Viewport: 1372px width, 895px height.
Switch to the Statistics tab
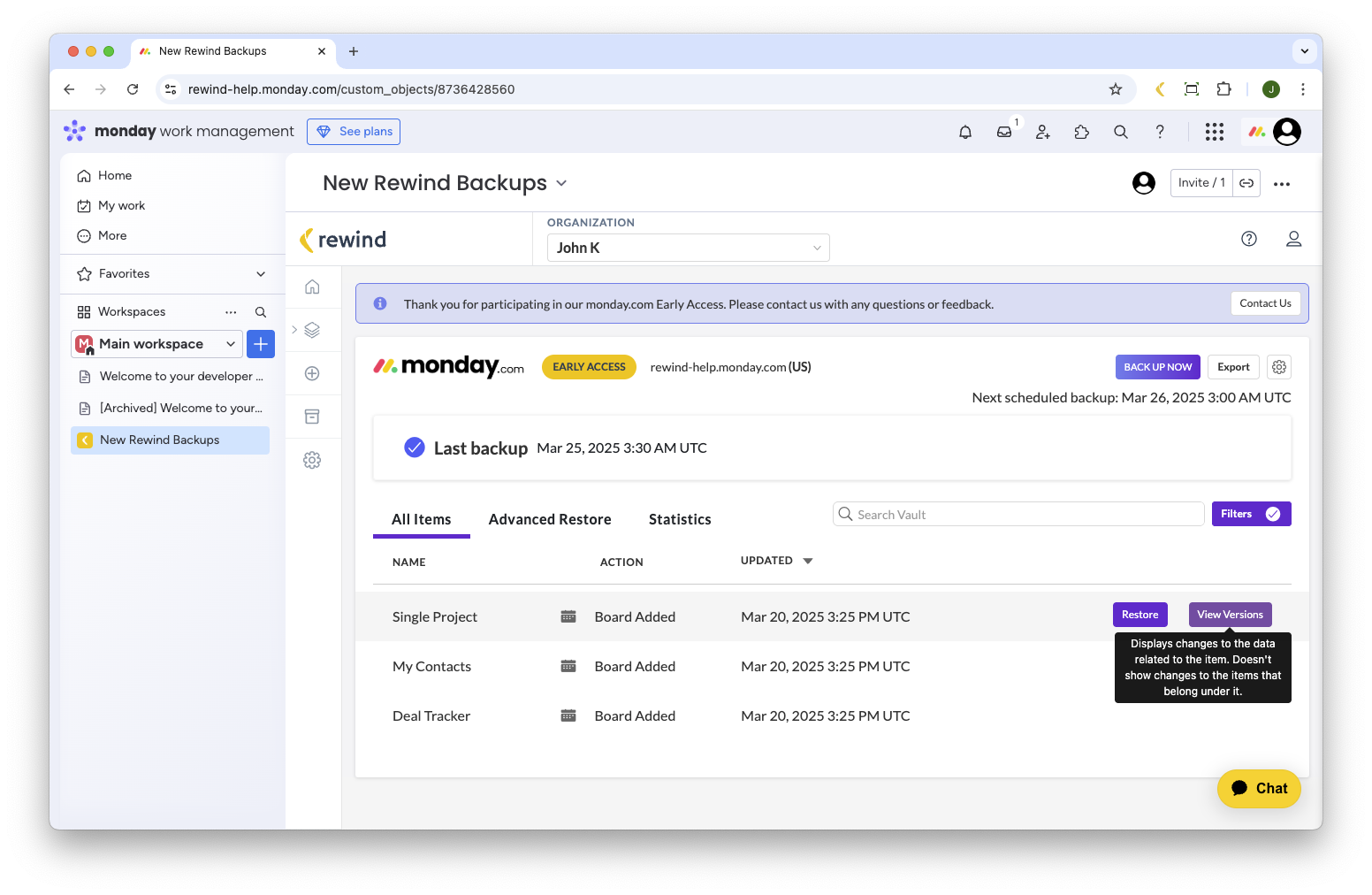(680, 519)
